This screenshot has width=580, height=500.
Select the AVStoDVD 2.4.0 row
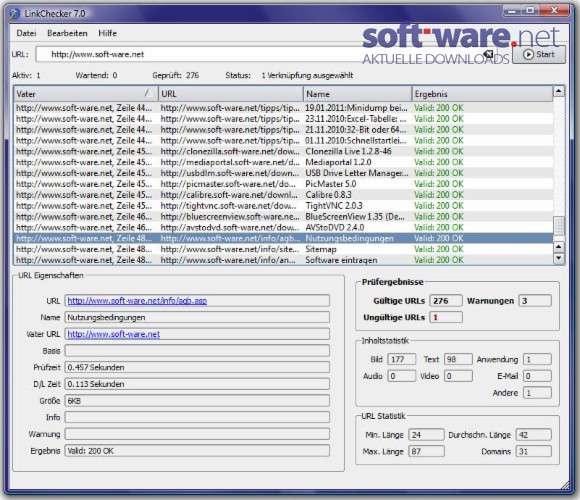tap(284, 227)
